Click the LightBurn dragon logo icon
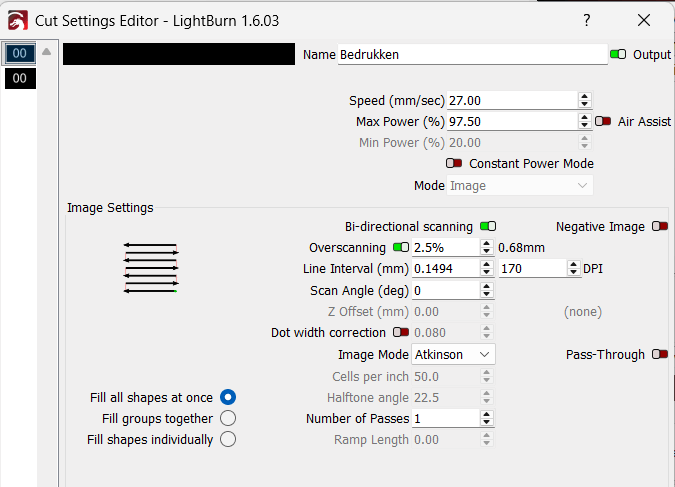The image size is (675, 487). (x=18, y=20)
